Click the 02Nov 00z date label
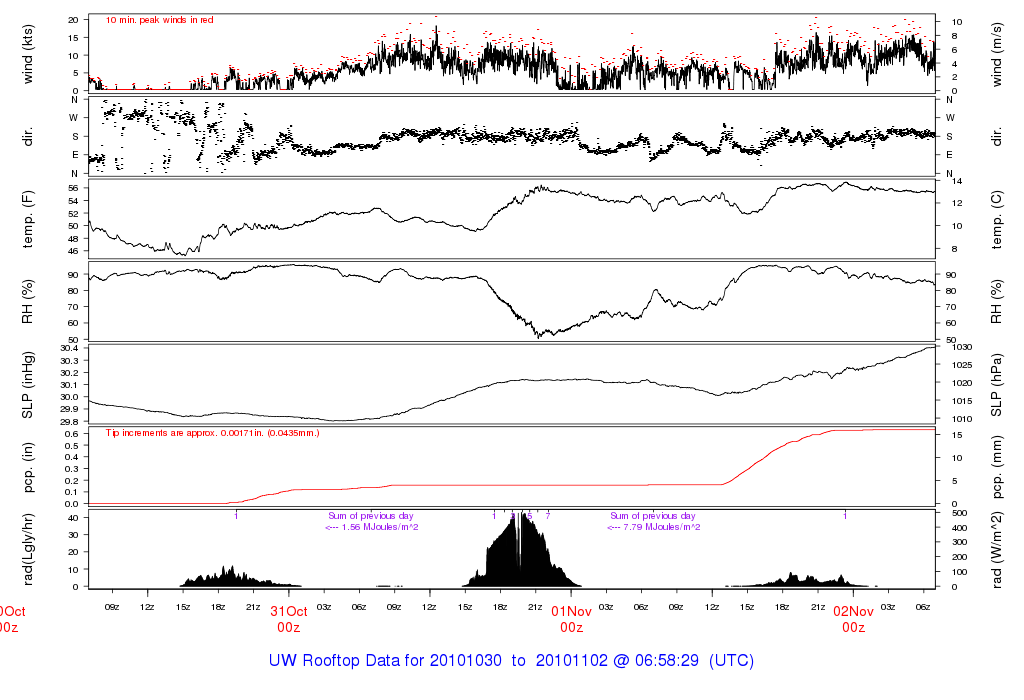This screenshot has height=700, width=1024. pyautogui.click(x=854, y=619)
